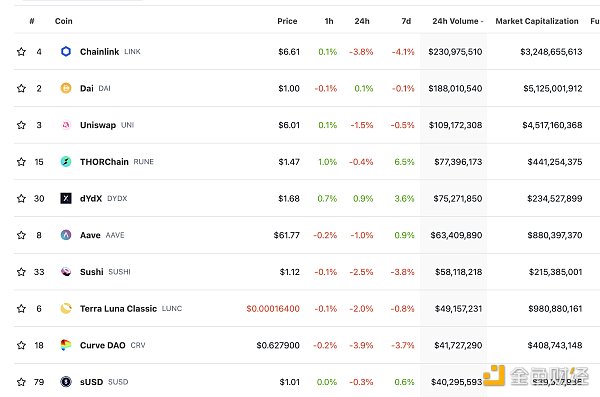Click the Sushi coin logo
Screen dimensions: 600x397
coord(66,272)
